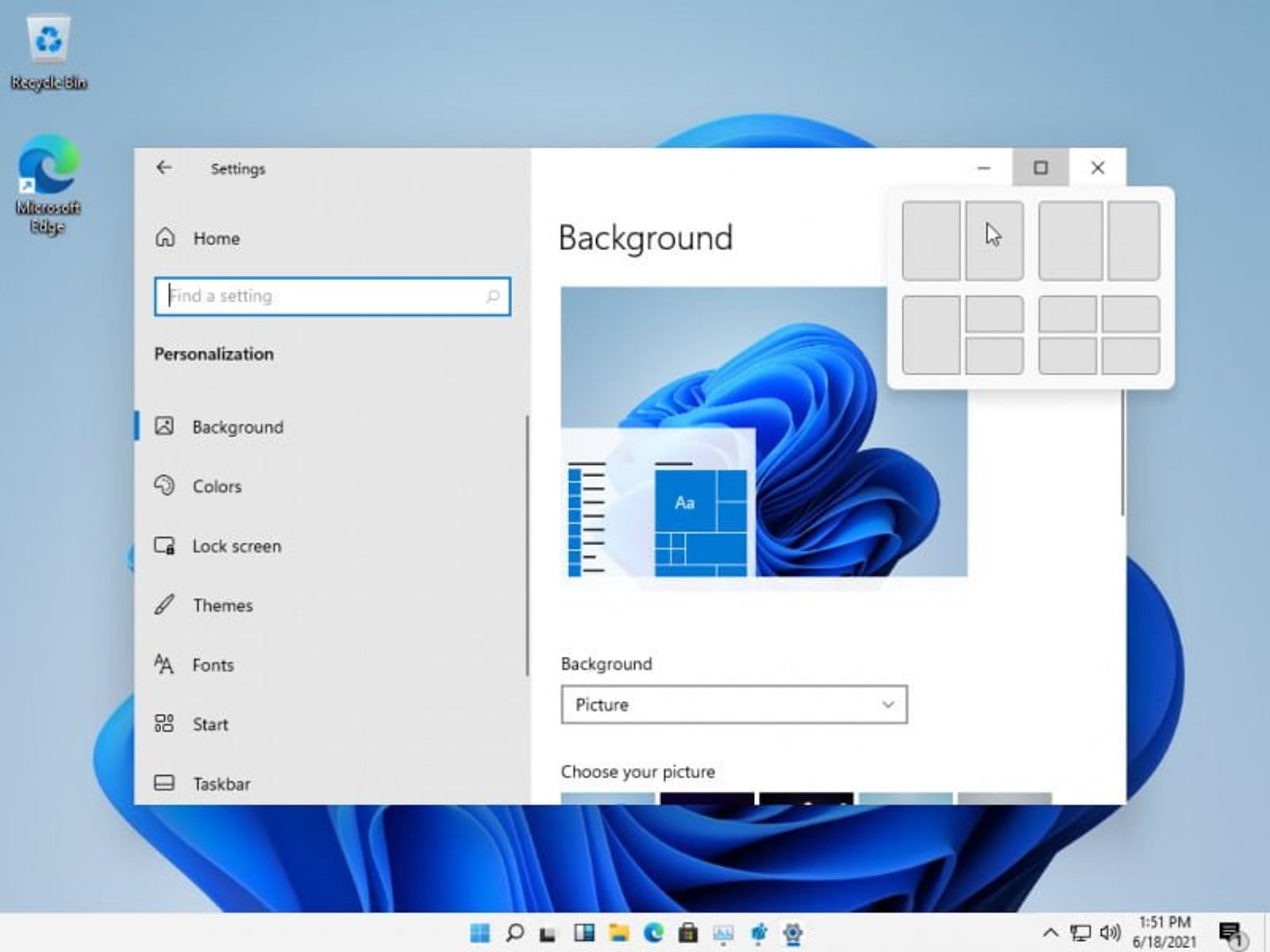Viewport: 1270px width, 952px height.
Task: Choose the first background picture thumbnail
Action: [608, 798]
